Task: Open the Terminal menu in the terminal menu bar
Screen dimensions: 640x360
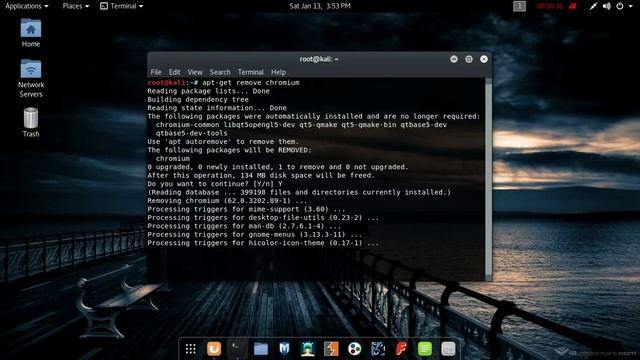Action: pyautogui.click(x=251, y=72)
